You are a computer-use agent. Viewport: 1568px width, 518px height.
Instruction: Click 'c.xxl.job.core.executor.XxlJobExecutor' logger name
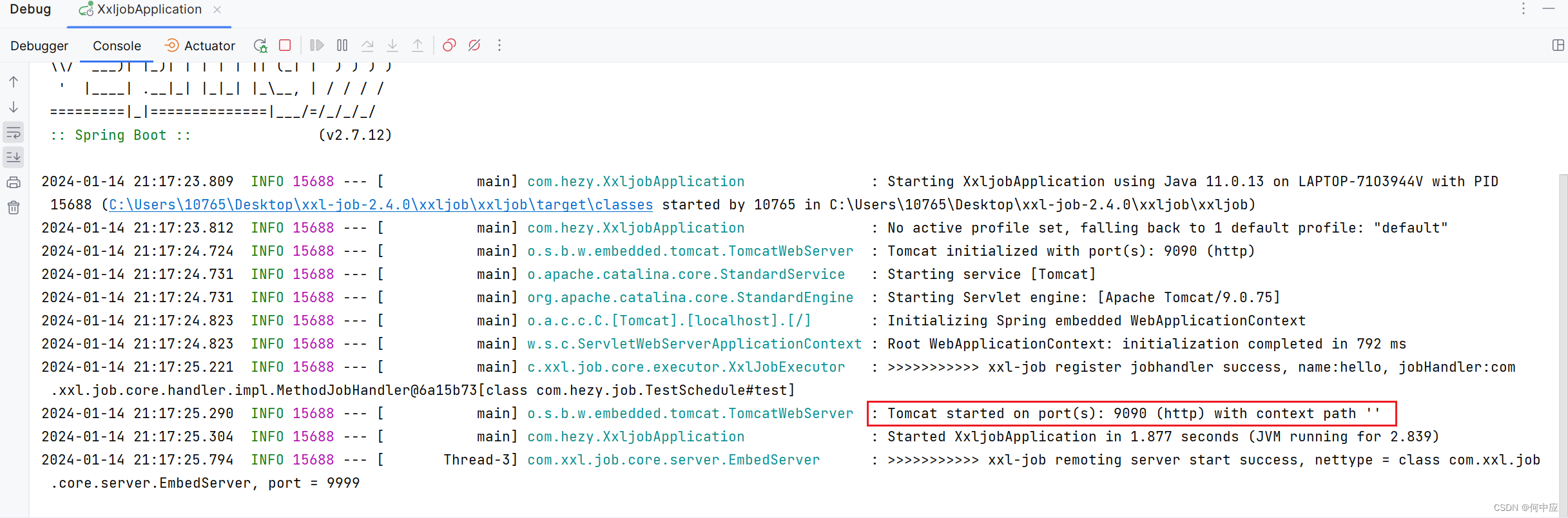[686, 367]
